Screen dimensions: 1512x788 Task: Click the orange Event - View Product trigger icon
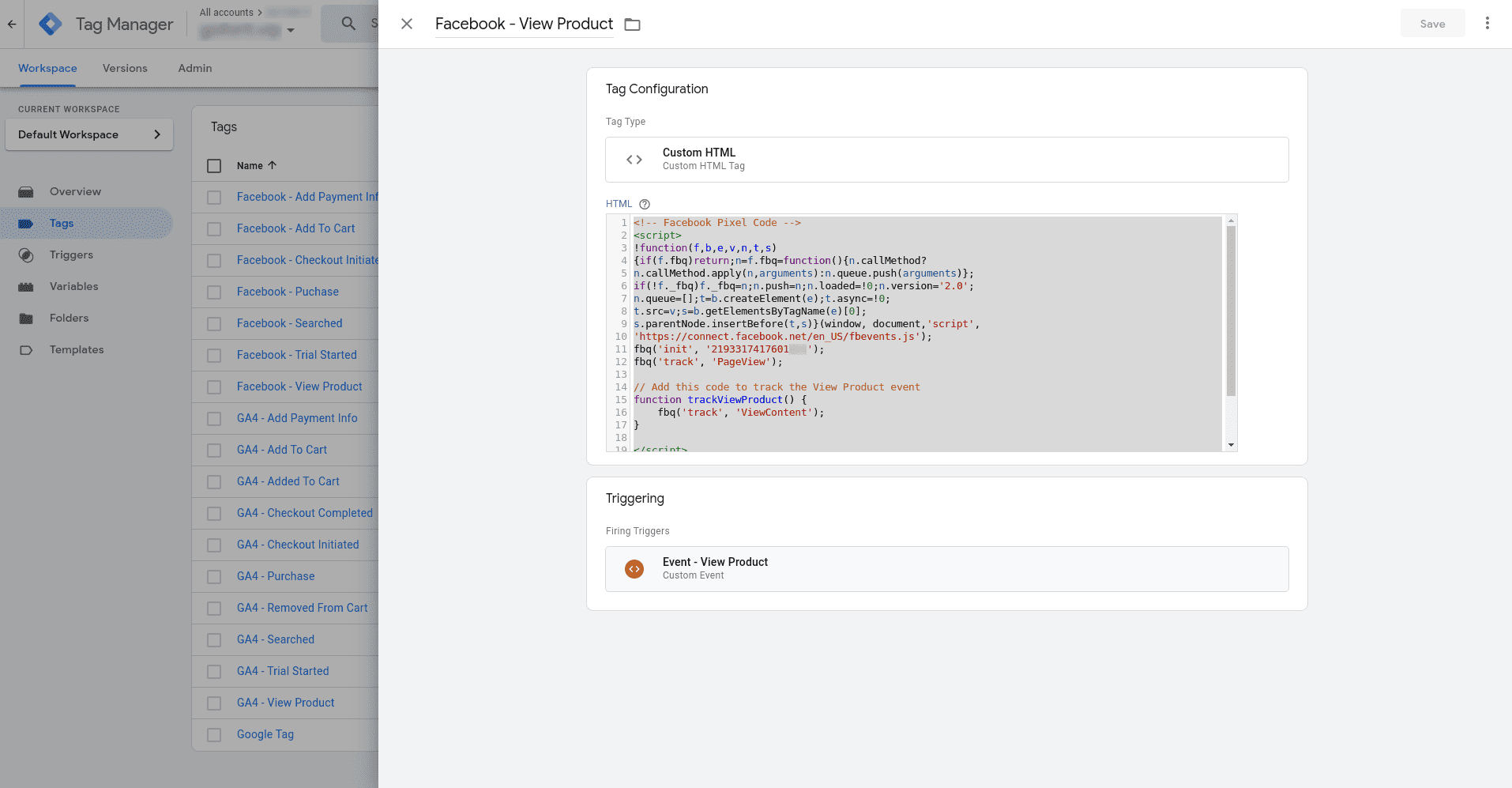coord(634,569)
